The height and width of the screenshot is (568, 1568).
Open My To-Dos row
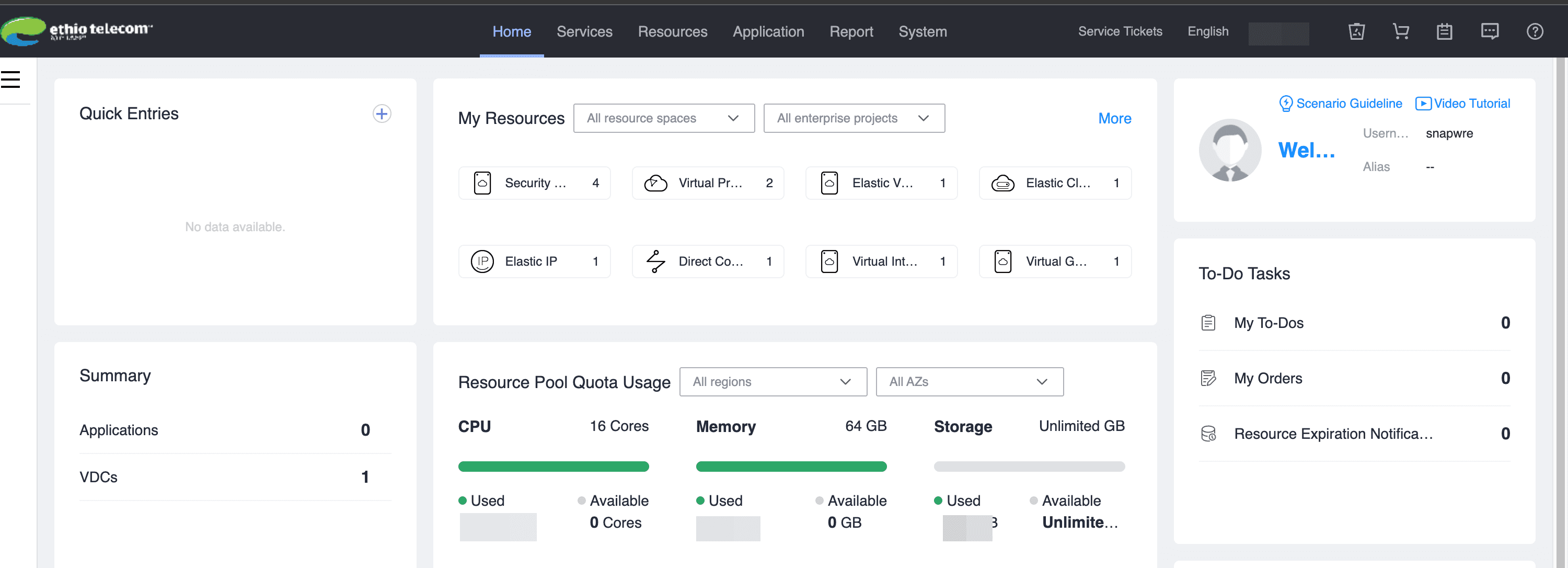point(1354,323)
